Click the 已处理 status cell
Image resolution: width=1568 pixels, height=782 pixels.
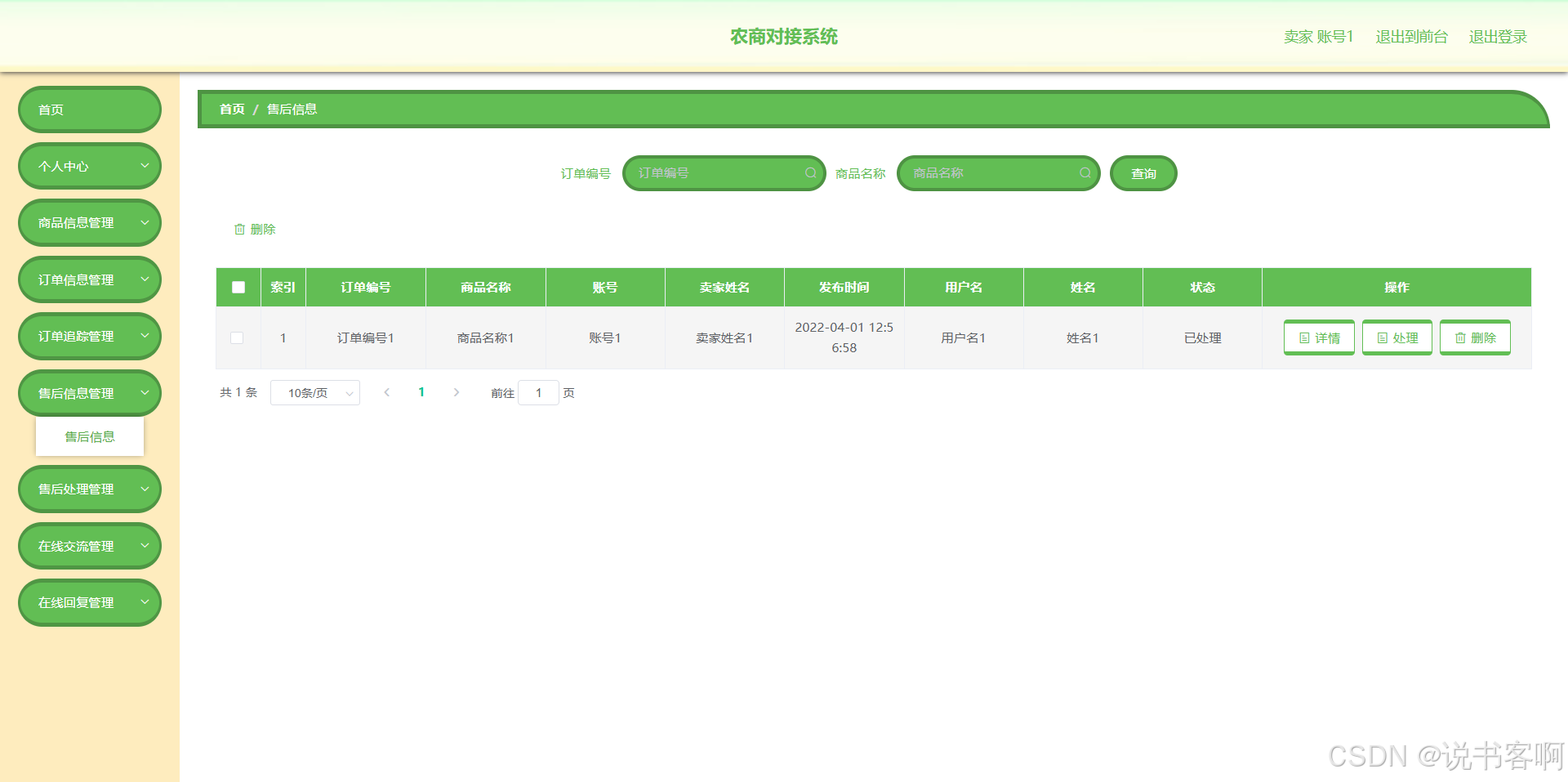coord(1203,337)
